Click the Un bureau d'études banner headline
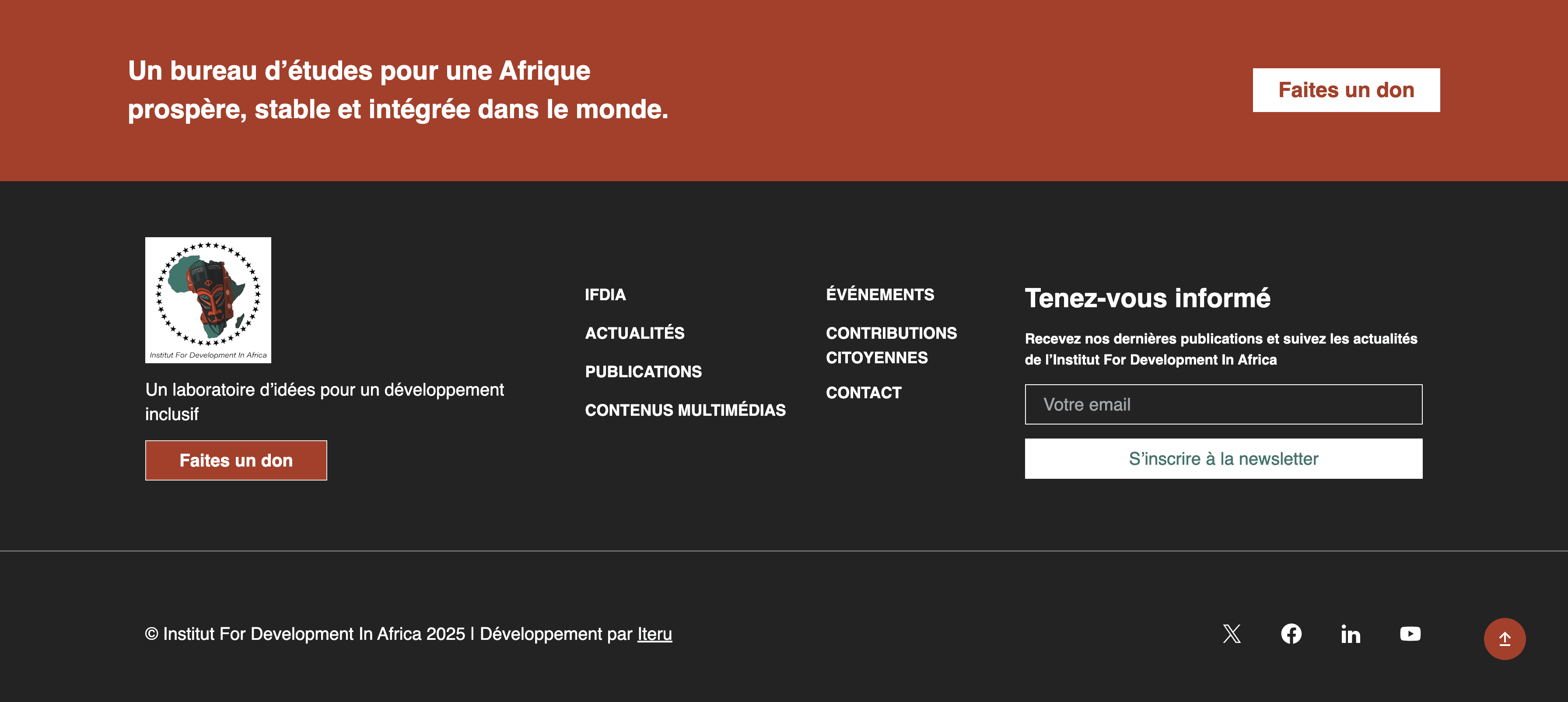This screenshot has height=702, width=1568. [x=398, y=90]
